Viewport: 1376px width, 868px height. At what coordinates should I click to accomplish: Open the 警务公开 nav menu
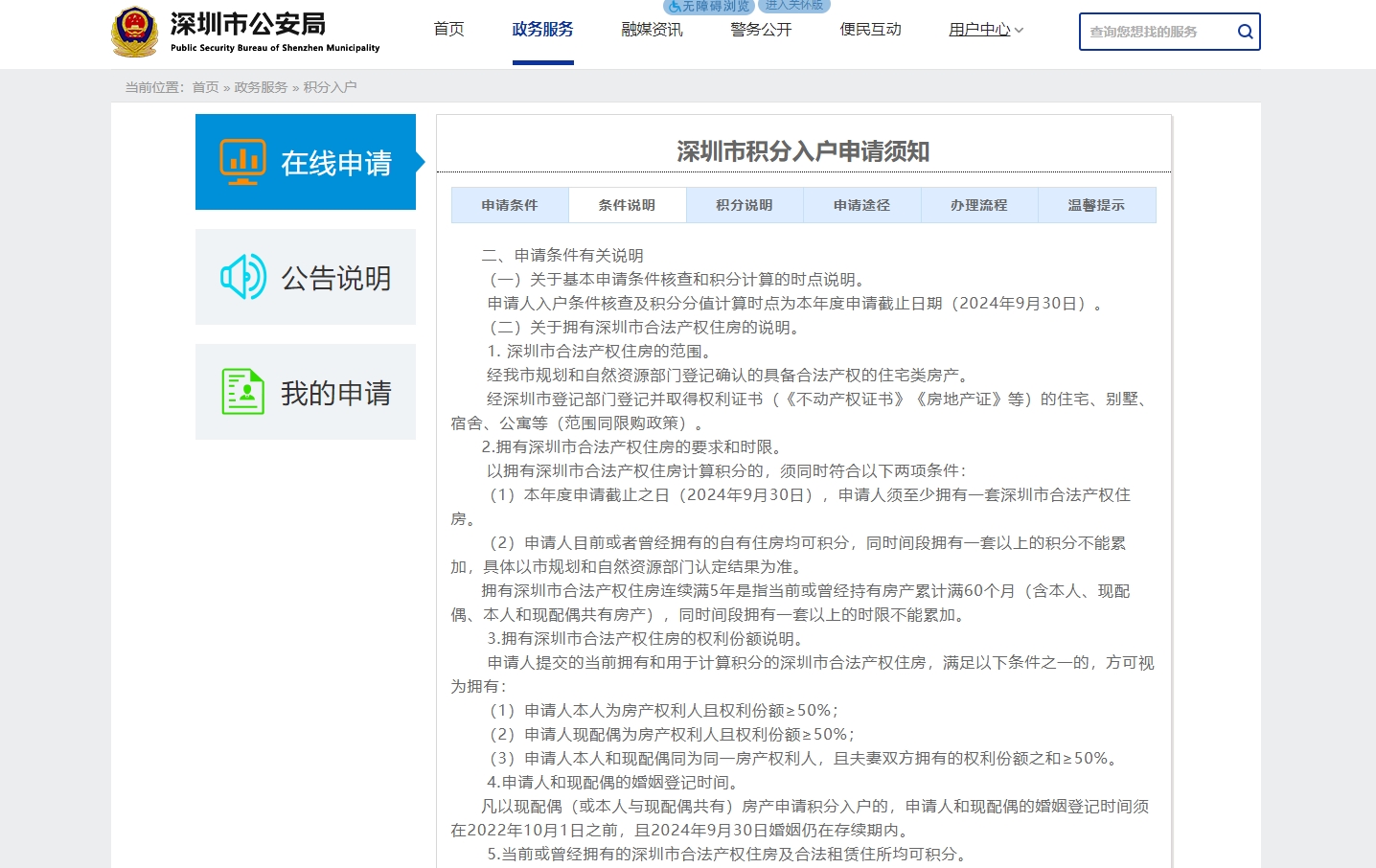click(x=761, y=30)
